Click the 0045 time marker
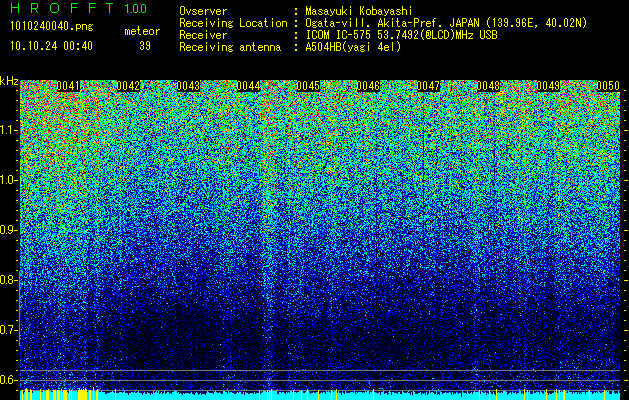629x400 pixels. tap(308, 86)
